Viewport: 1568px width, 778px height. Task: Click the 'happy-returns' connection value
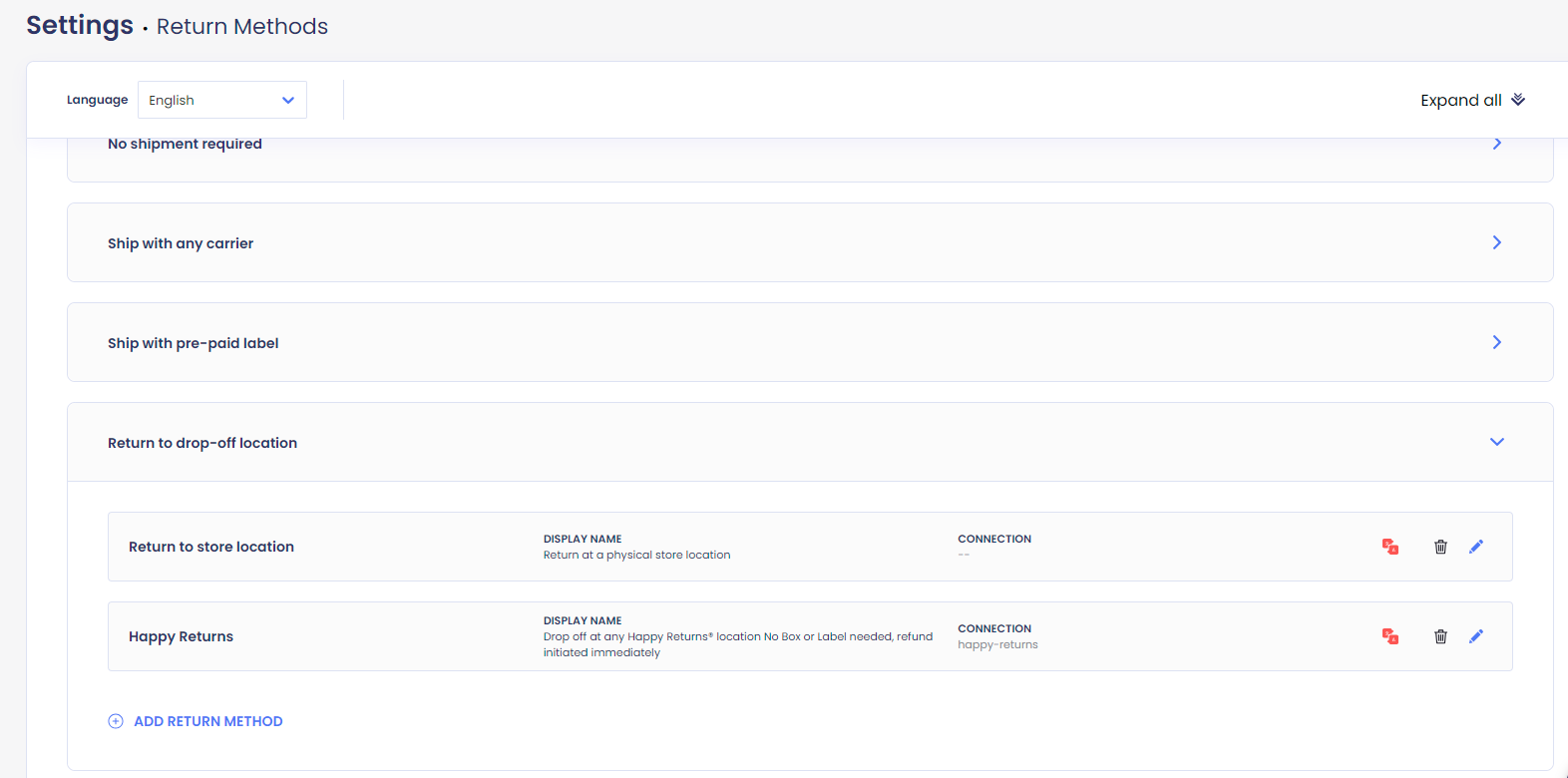tap(997, 644)
